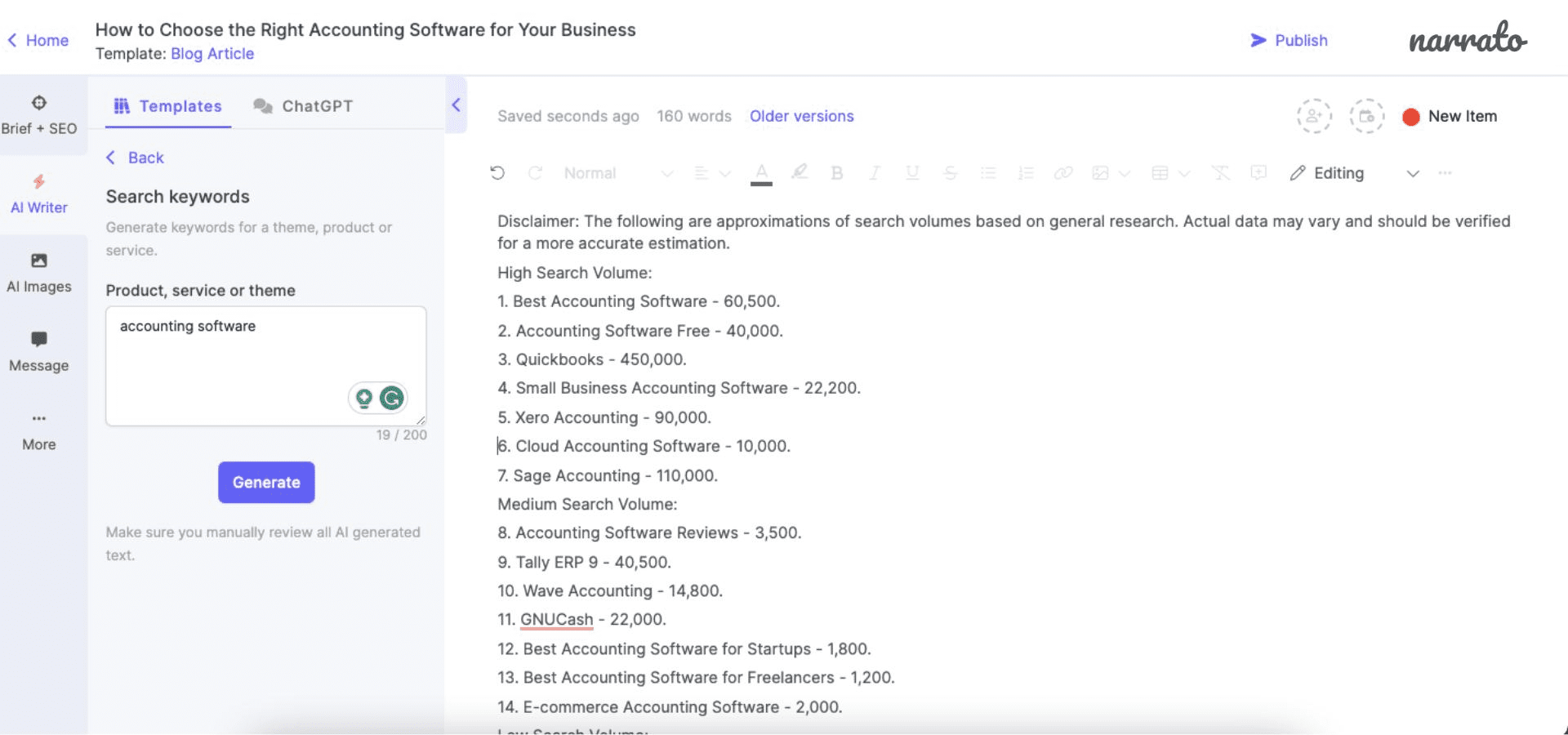Switch to the Templates tab

coord(167,106)
